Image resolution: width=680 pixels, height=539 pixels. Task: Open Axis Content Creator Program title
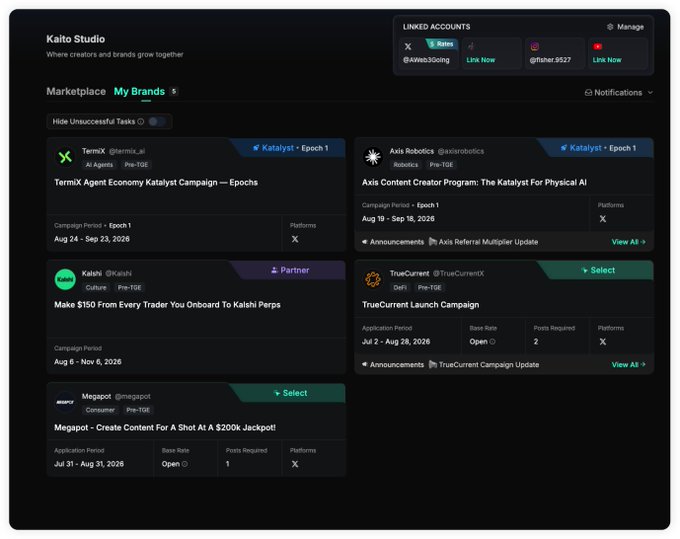pos(474,182)
